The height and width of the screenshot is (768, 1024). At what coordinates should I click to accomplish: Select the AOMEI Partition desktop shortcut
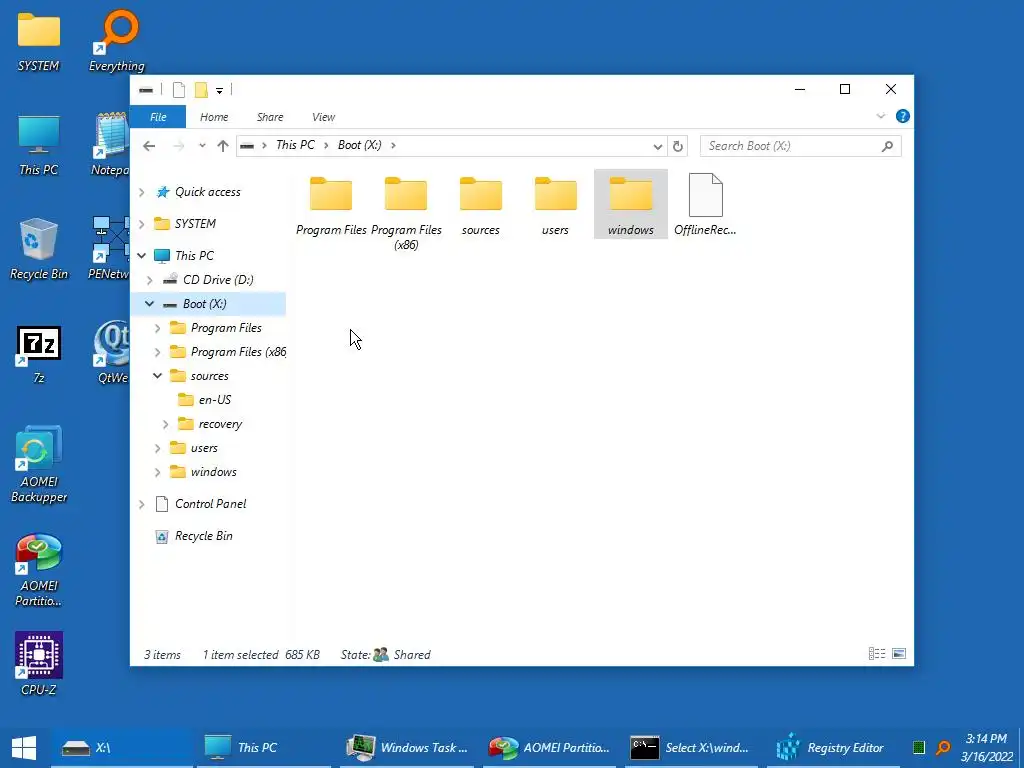click(39, 569)
